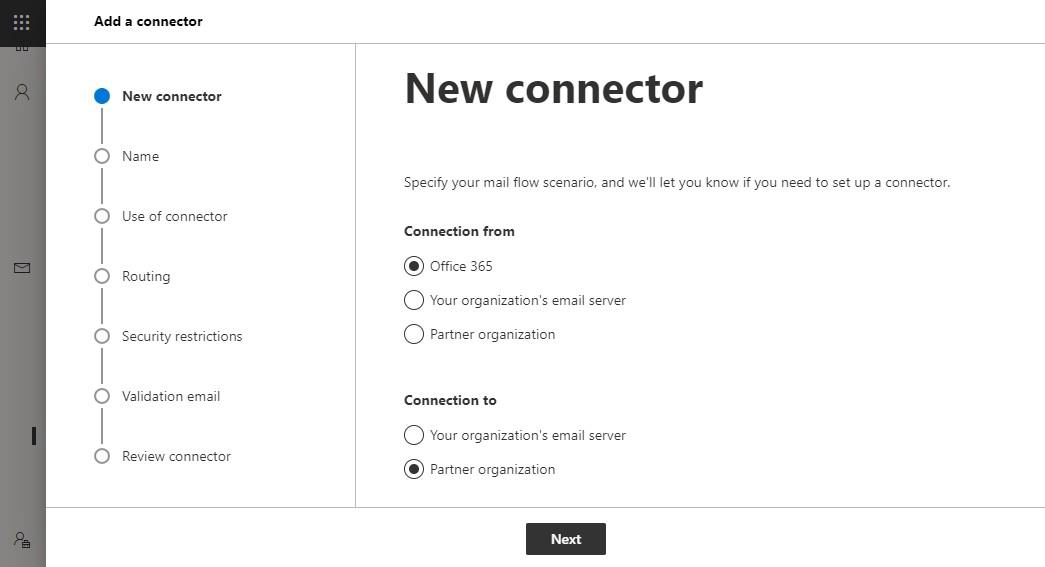Click the person icon in left sidebar
Screen dimensions: 1045x567
(x=22, y=92)
